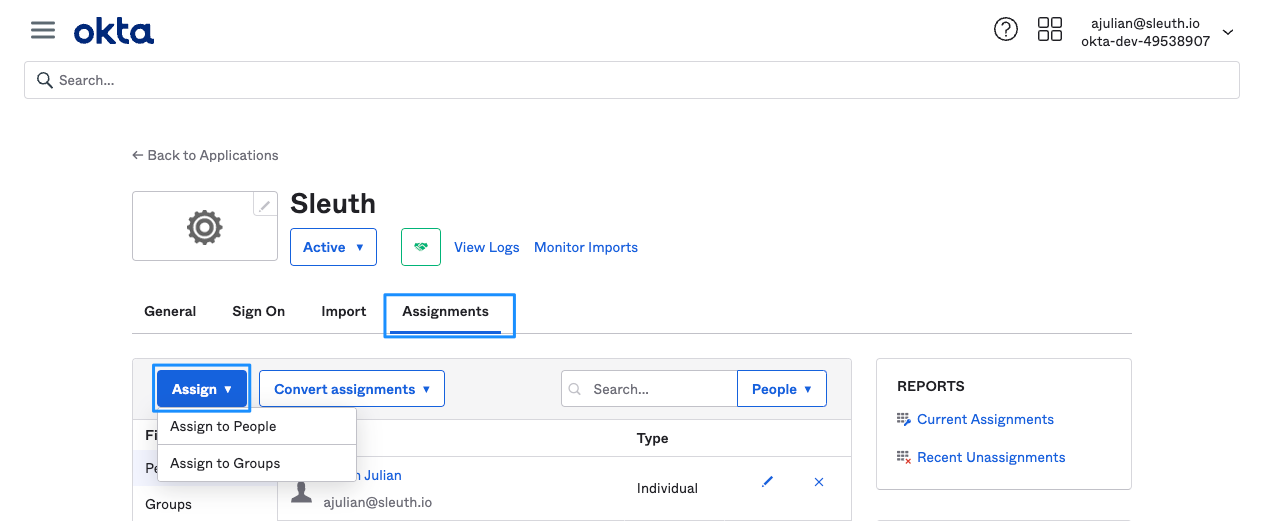Switch to the Sign On tab
The width and height of the screenshot is (1263, 521).
[x=258, y=311]
